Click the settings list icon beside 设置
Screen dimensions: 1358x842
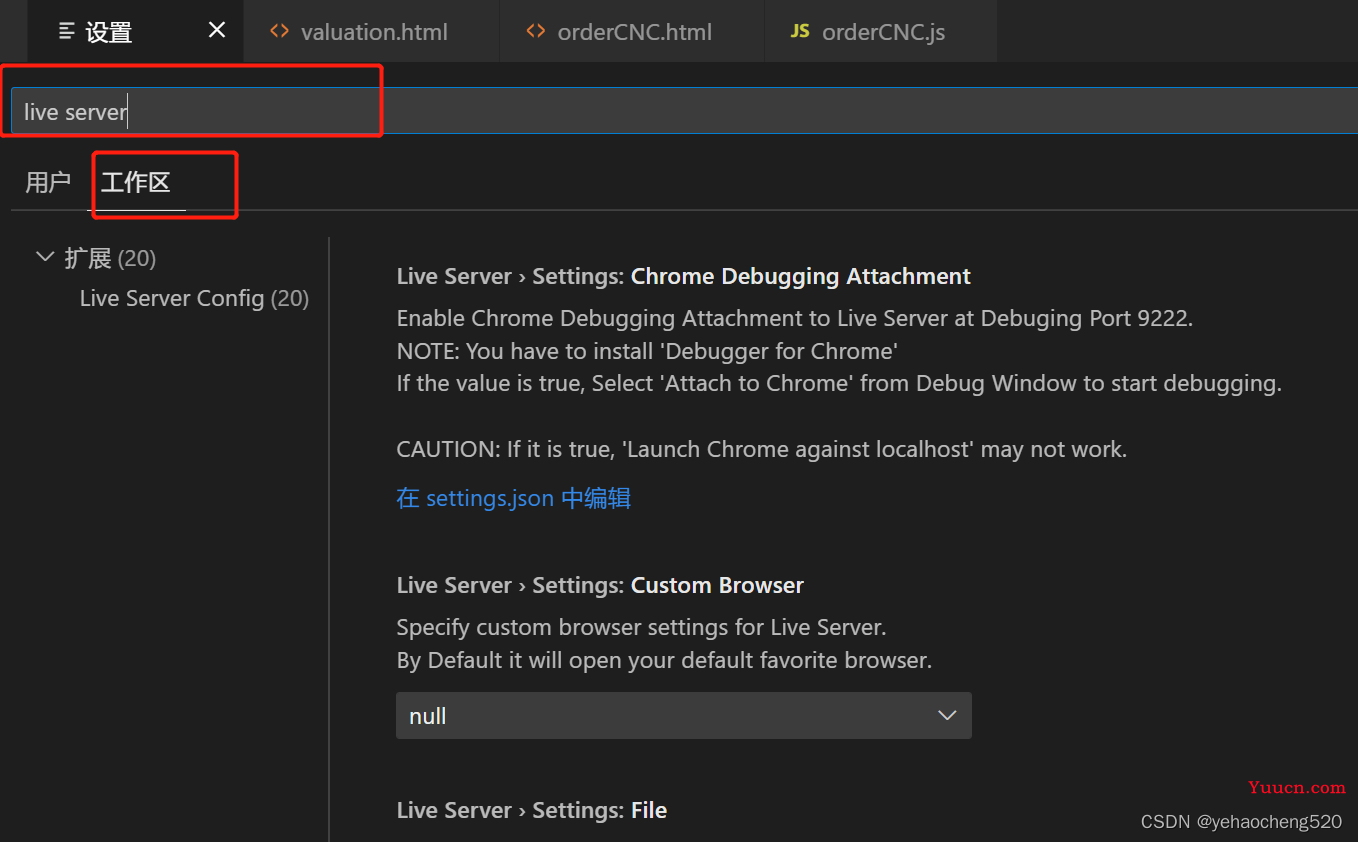tap(67, 31)
